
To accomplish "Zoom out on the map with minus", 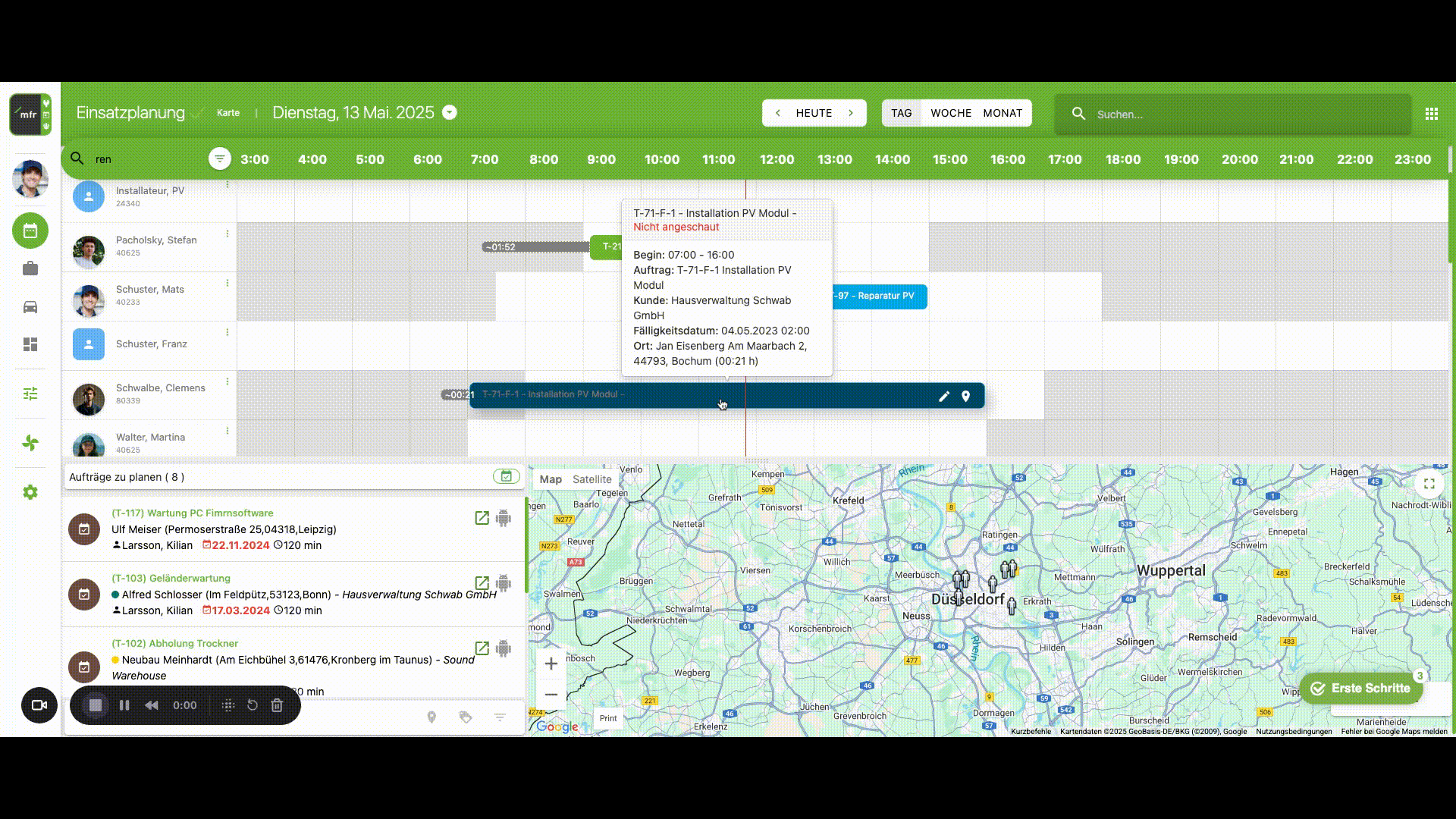I will click(551, 695).
